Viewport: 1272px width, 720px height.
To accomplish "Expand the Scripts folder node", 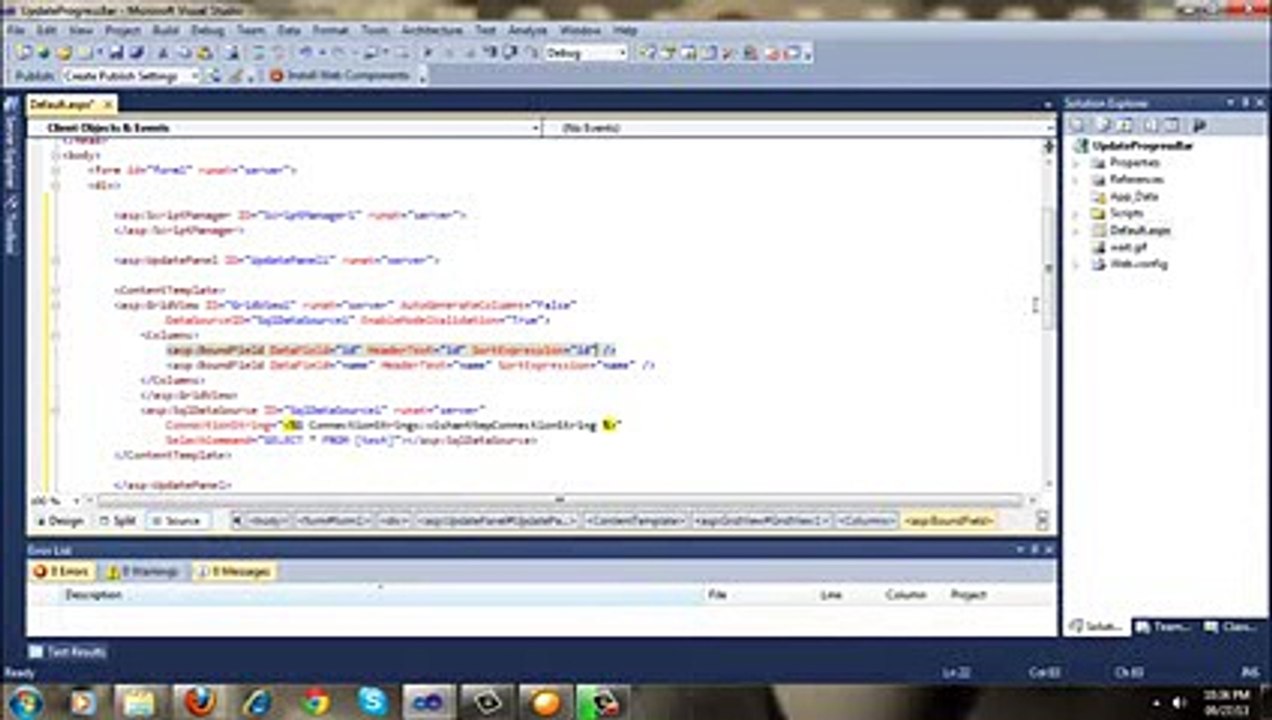I will coord(1076,214).
